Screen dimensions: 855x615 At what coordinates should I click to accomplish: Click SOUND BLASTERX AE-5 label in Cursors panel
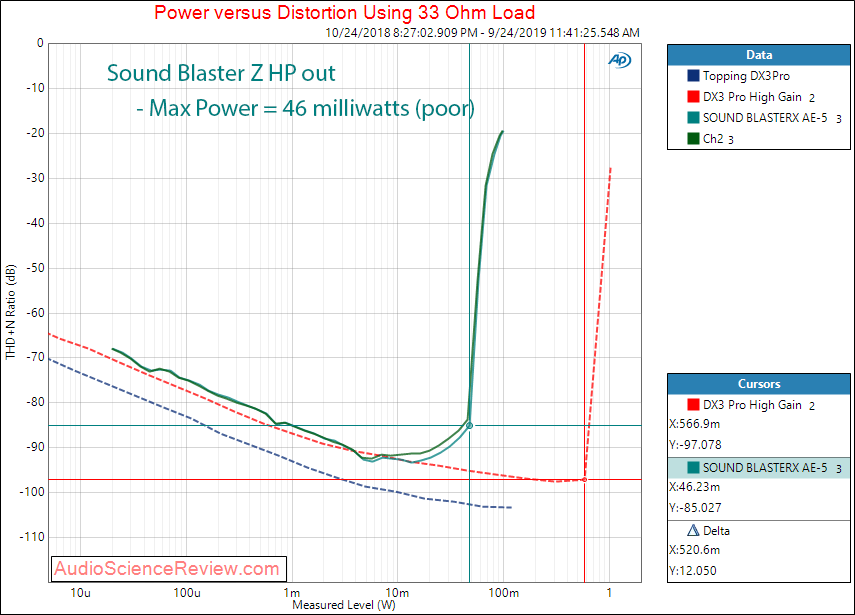coord(764,467)
